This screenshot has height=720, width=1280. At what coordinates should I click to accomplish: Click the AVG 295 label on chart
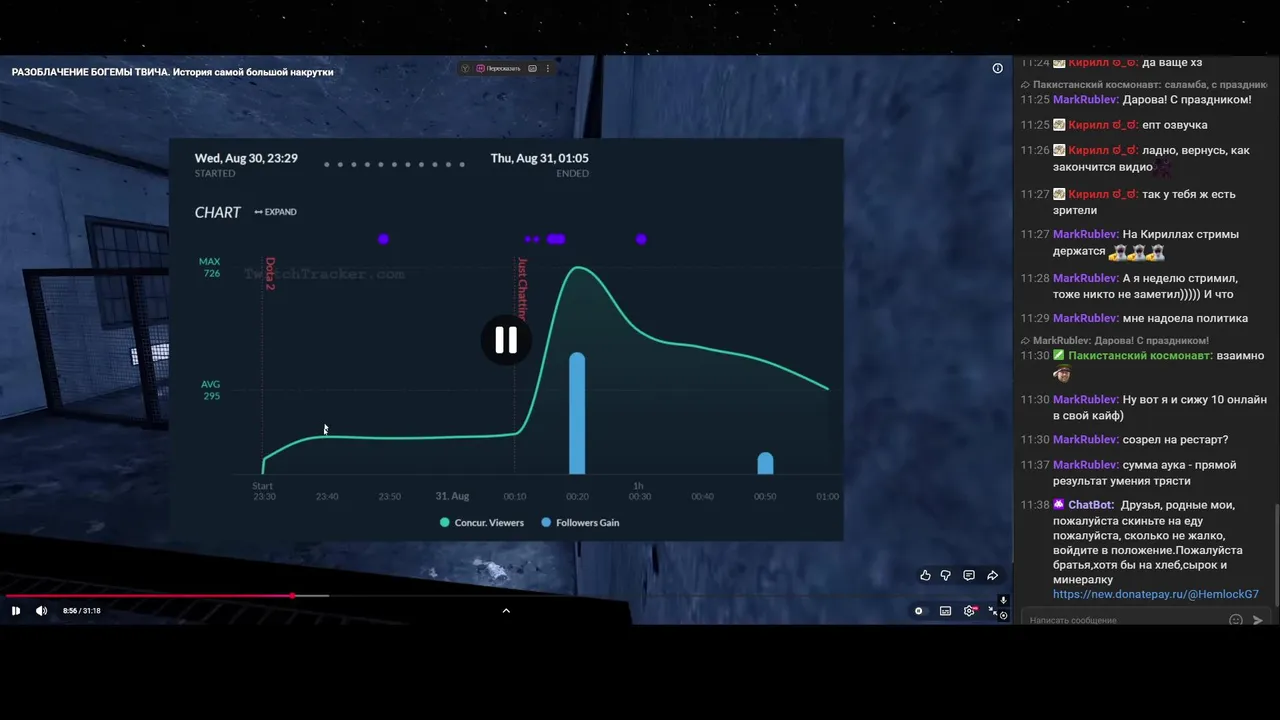210,390
